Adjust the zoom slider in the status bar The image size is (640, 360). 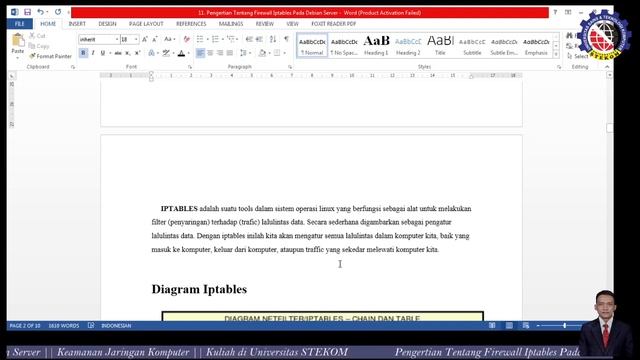point(564,325)
